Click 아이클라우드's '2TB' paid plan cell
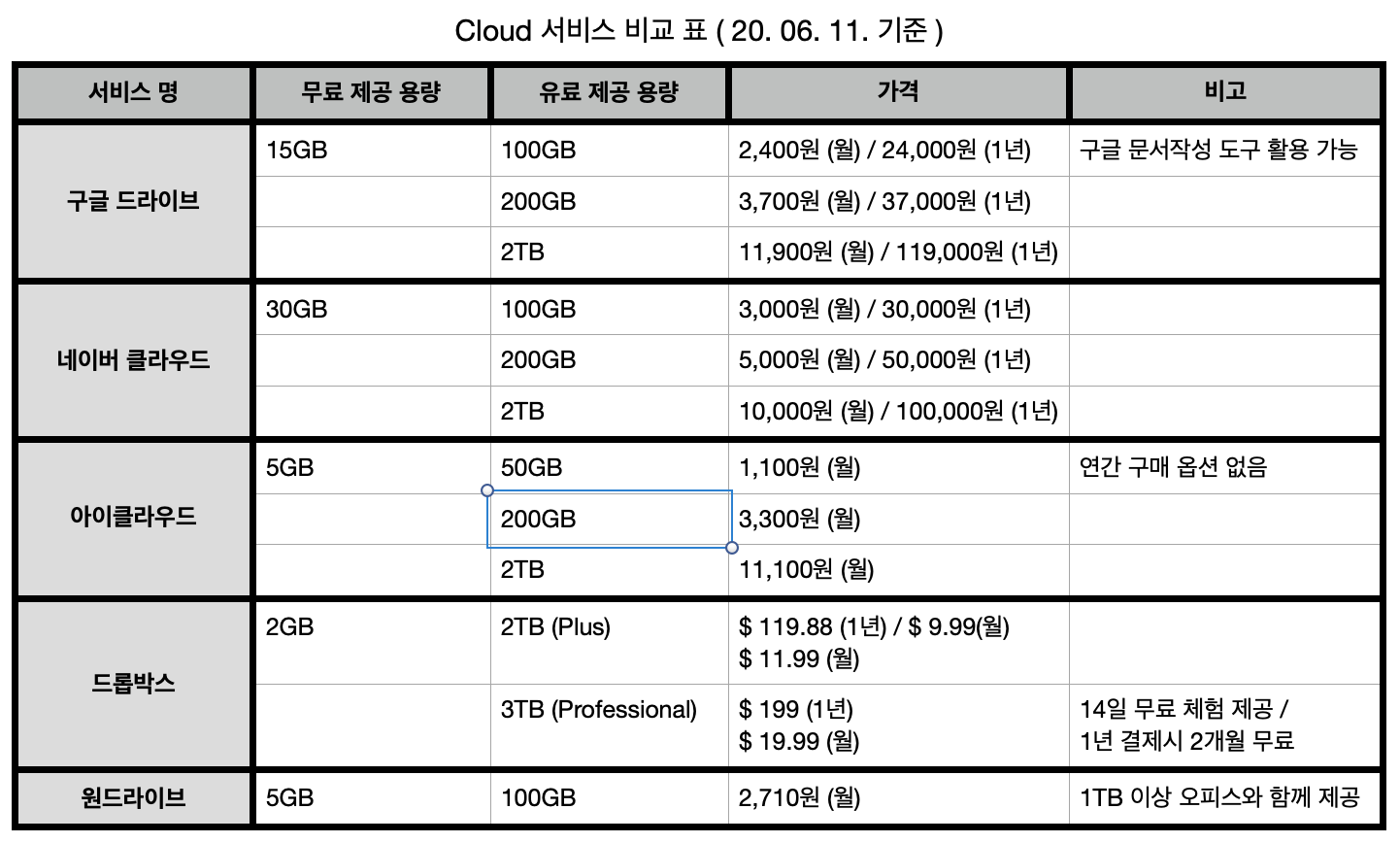The image size is (1400, 843). coord(609,570)
